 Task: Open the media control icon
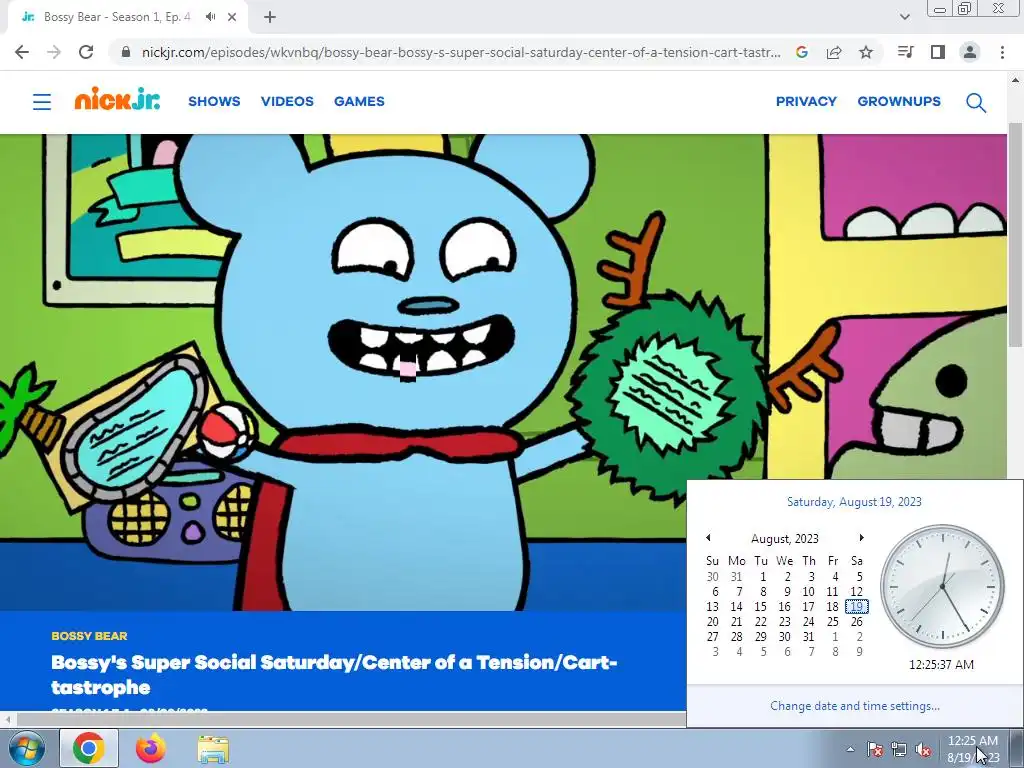click(905, 52)
